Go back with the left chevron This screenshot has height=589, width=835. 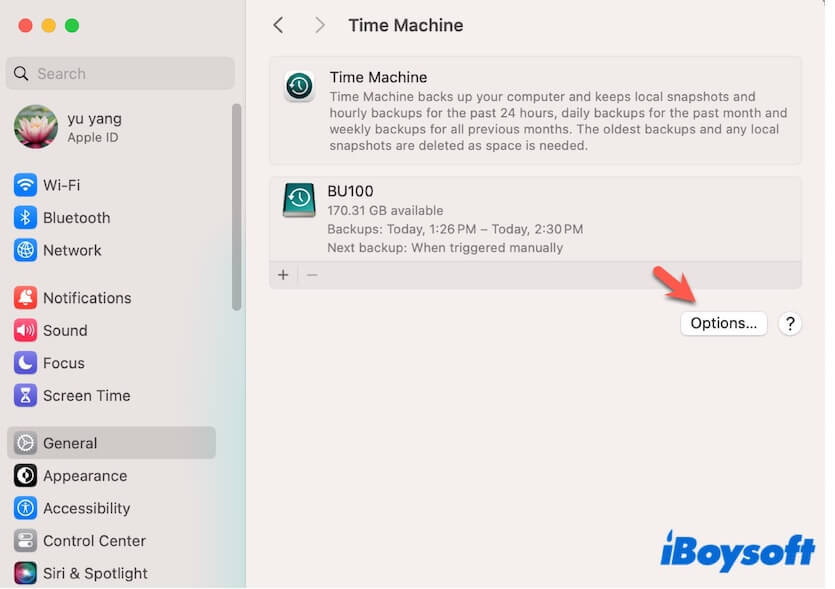[x=279, y=25]
